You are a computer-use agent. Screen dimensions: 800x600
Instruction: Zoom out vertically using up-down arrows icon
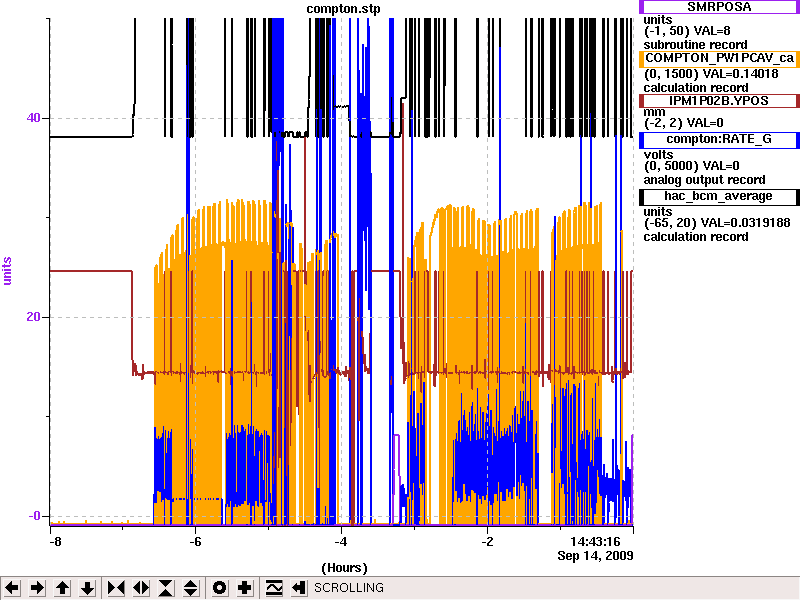191,588
